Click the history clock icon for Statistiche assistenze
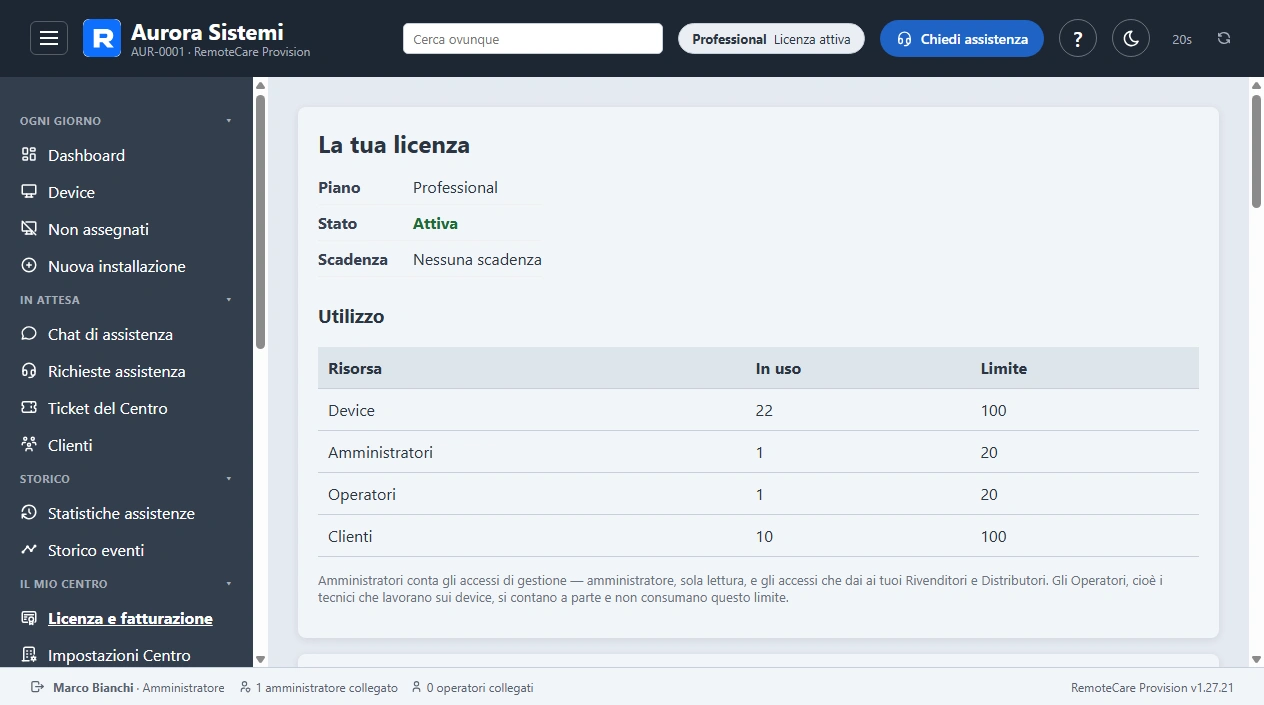Viewport: 1264px width, 705px height. [29, 513]
